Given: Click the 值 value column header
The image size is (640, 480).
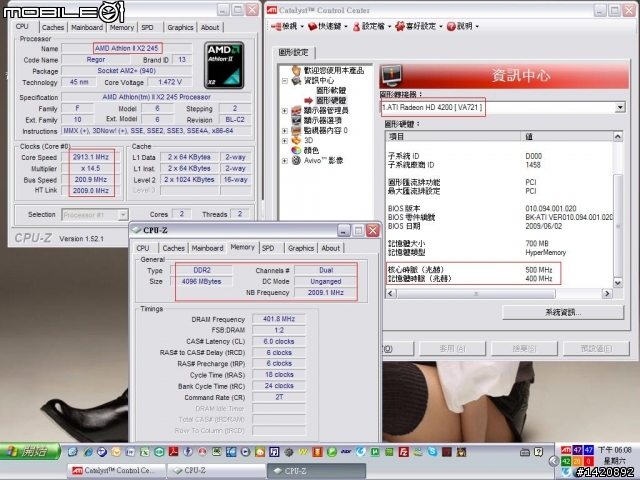Looking at the screenshot, I should [567, 136].
